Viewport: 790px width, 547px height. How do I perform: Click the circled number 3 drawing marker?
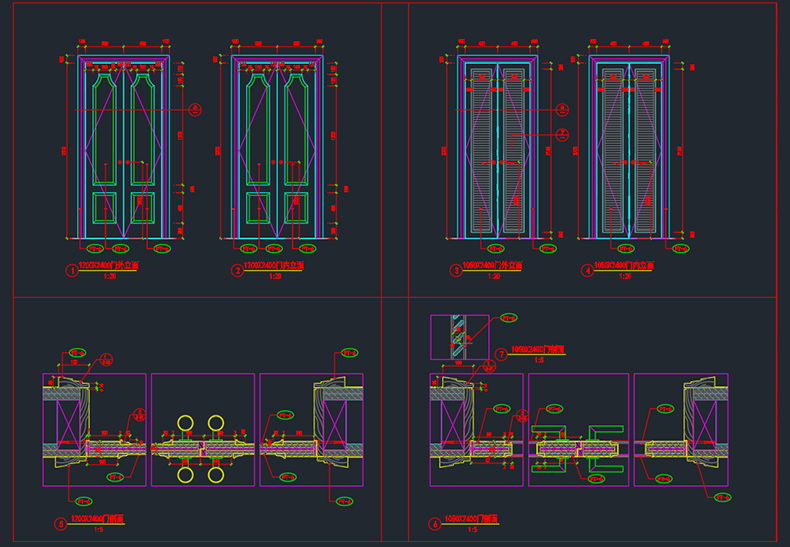[456, 271]
